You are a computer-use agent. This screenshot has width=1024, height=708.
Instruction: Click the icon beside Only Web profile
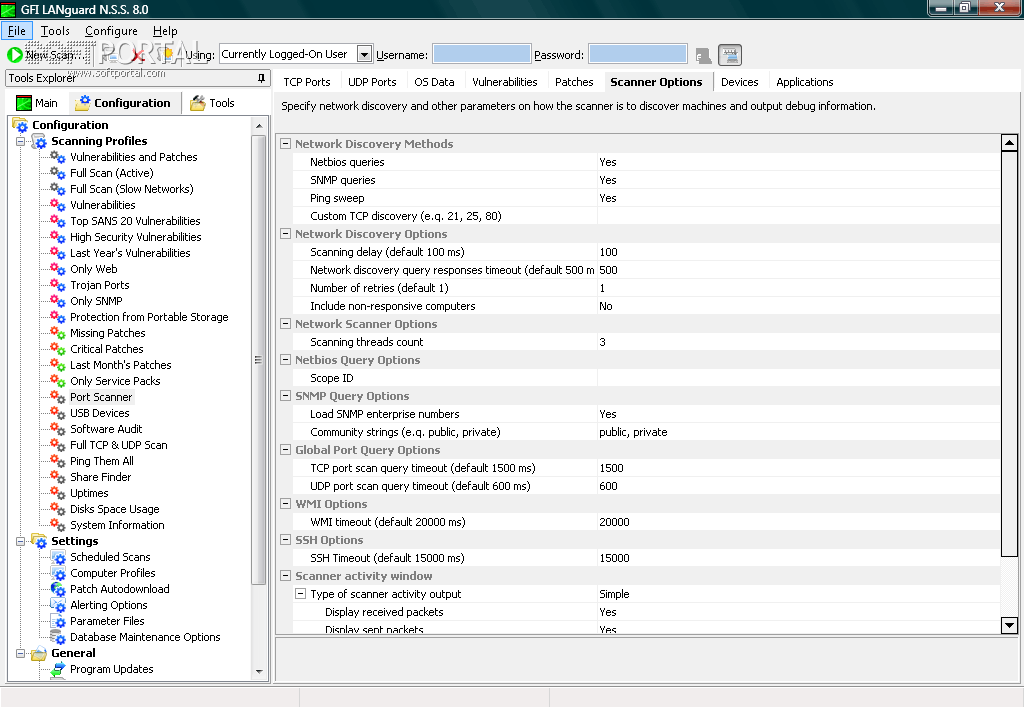click(58, 269)
